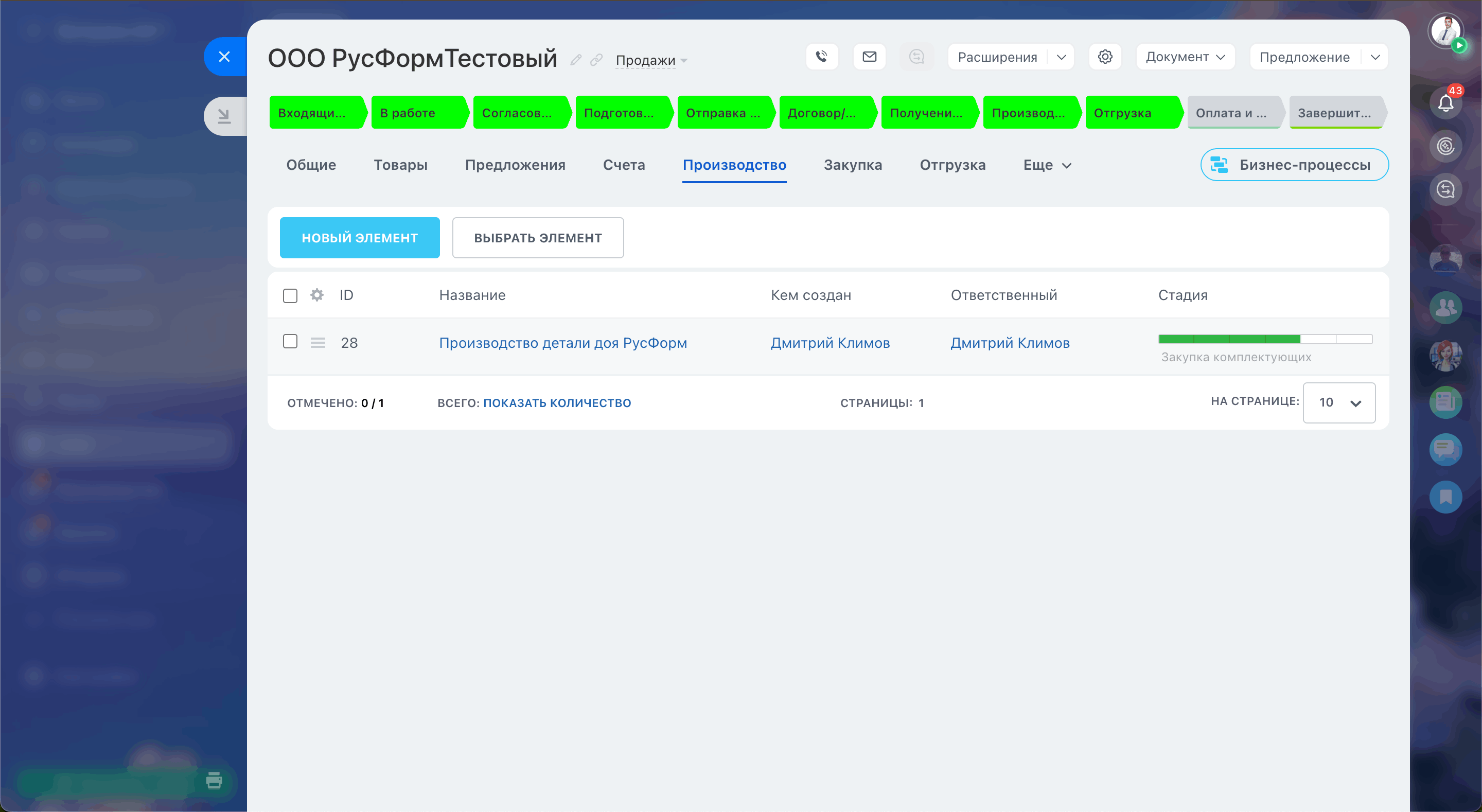Screen dimensions: 1482x812
Task: Open the settings gear in header
Action: (x=1105, y=57)
